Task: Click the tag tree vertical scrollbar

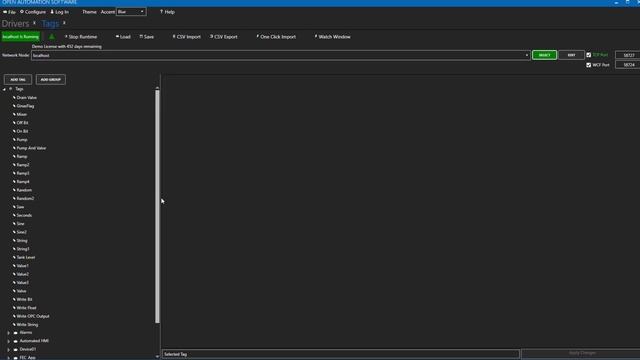Action: click(157, 206)
